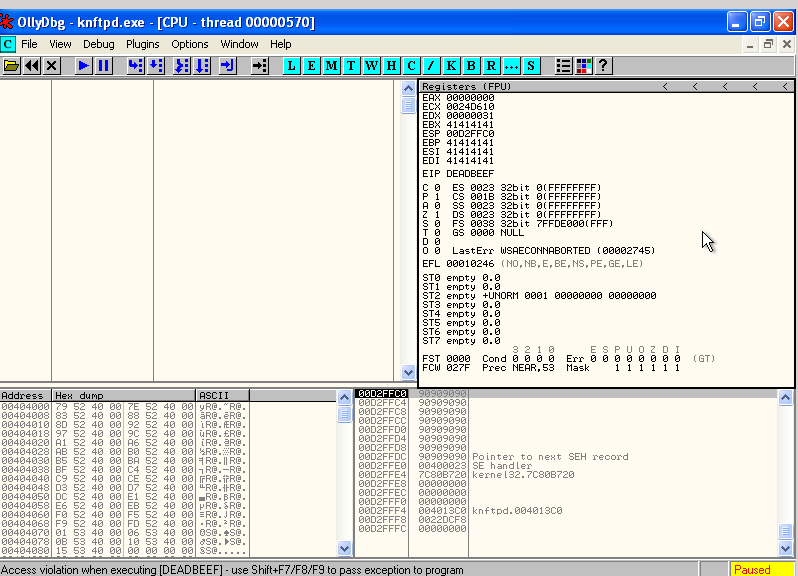Image resolution: width=798 pixels, height=576 pixels.
Task: Show the Source window (S button)
Action: coord(531,66)
